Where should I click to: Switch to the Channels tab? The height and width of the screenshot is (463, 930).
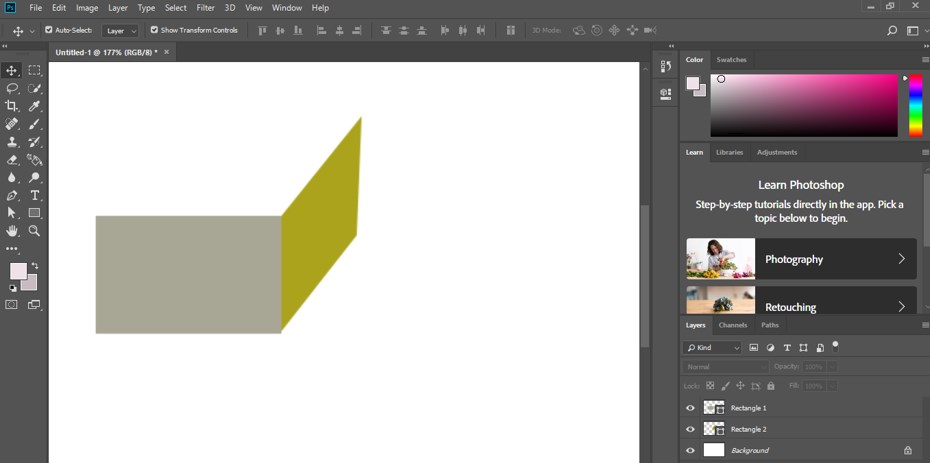(732, 325)
